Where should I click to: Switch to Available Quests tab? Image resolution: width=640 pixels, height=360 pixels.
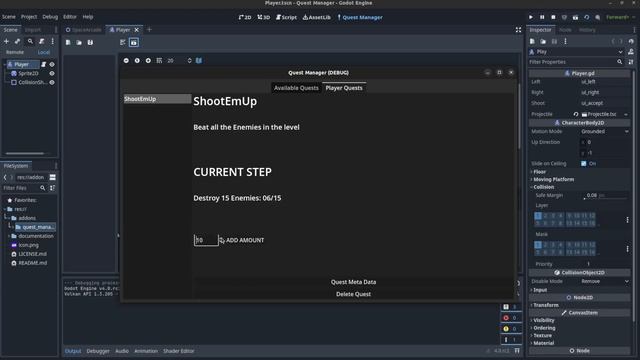296,88
